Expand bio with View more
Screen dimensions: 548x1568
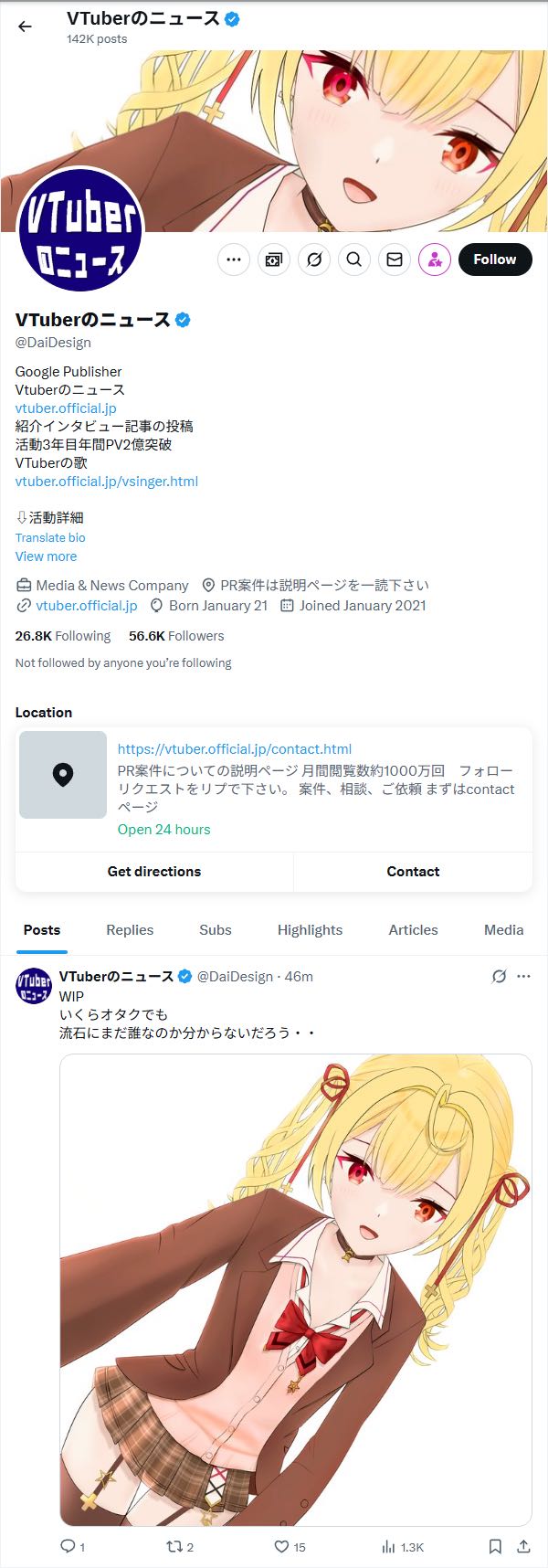pos(46,556)
